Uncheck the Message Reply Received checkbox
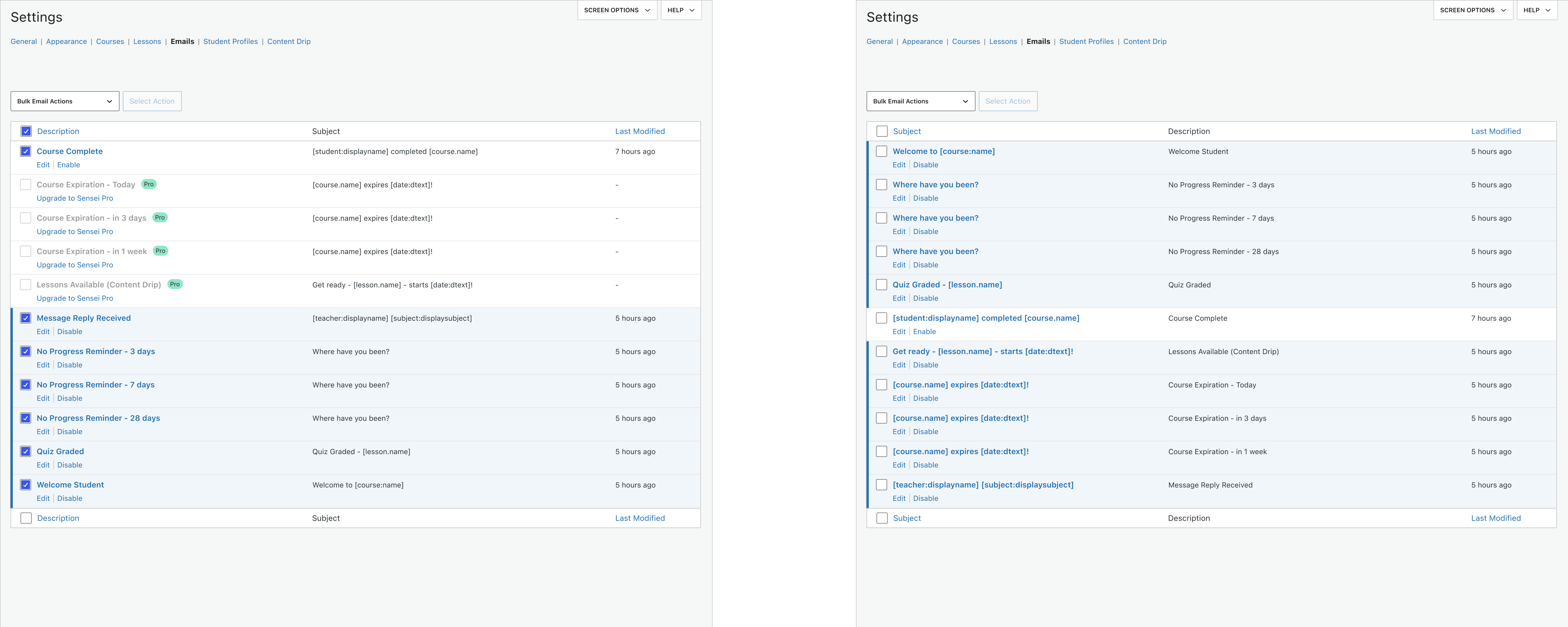This screenshot has height=627, width=1568. tap(26, 318)
